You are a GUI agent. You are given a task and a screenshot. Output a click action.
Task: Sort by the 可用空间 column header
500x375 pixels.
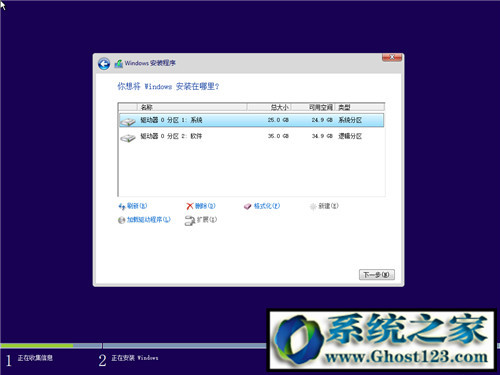click(x=312, y=107)
